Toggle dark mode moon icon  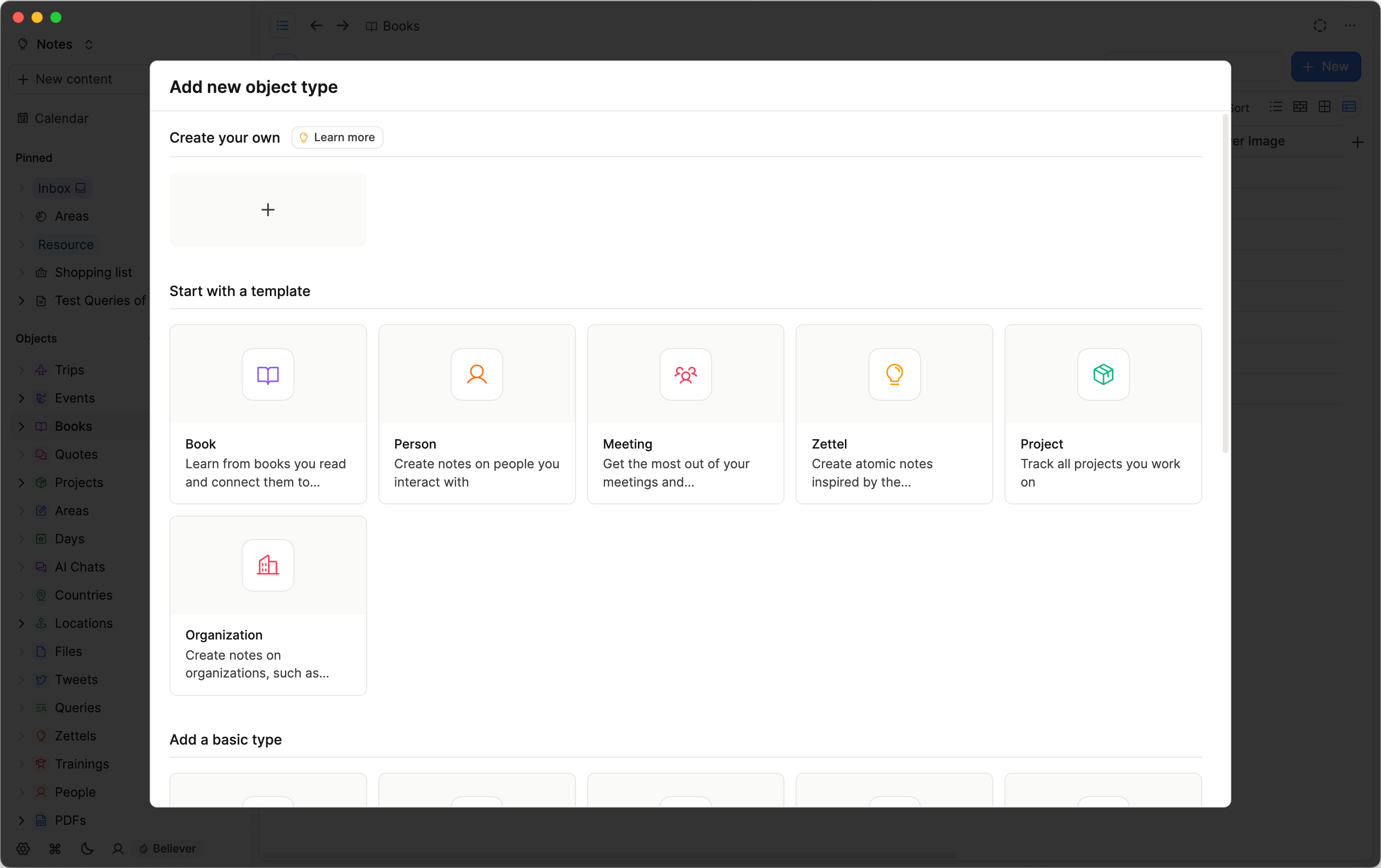click(x=87, y=848)
